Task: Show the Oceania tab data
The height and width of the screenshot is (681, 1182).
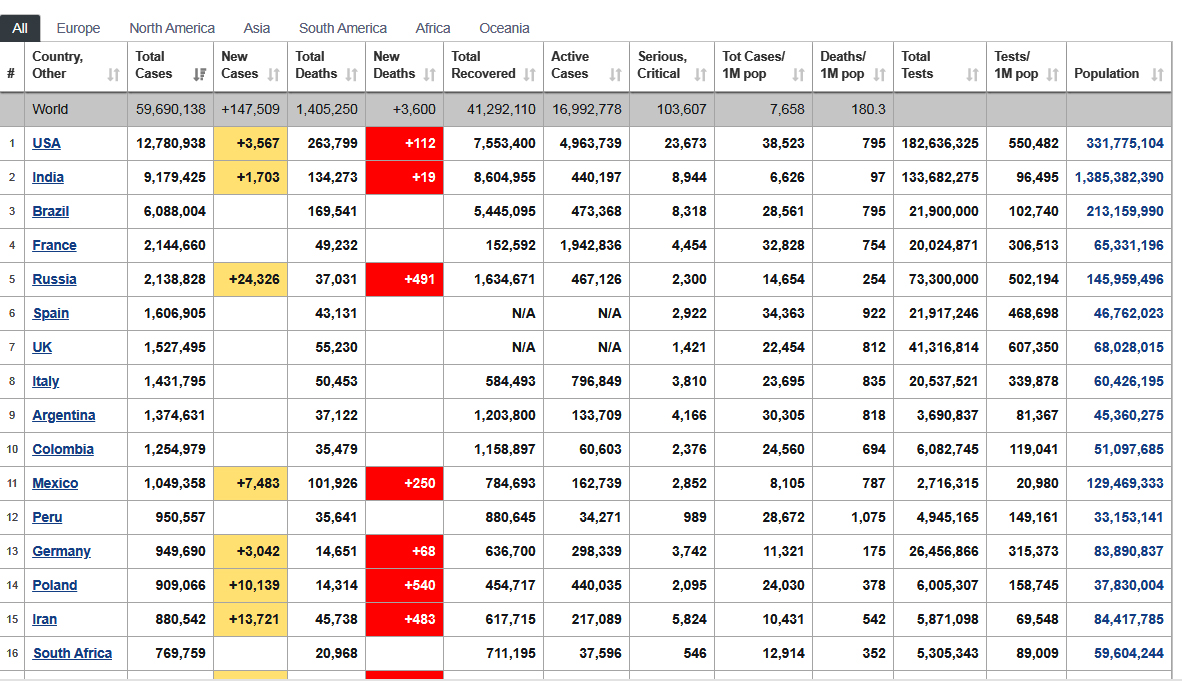Action: (x=504, y=28)
